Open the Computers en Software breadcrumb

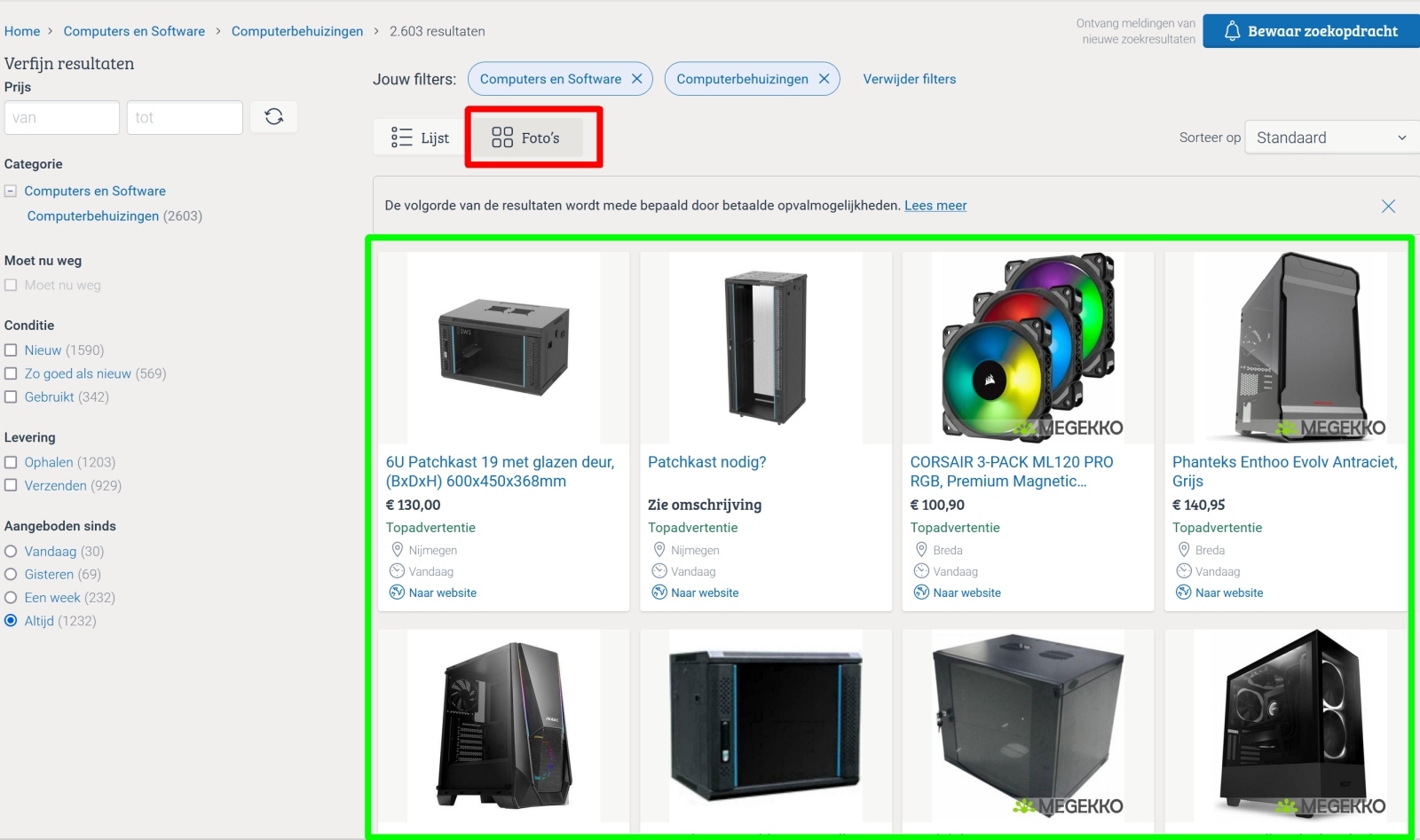[134, 31]
